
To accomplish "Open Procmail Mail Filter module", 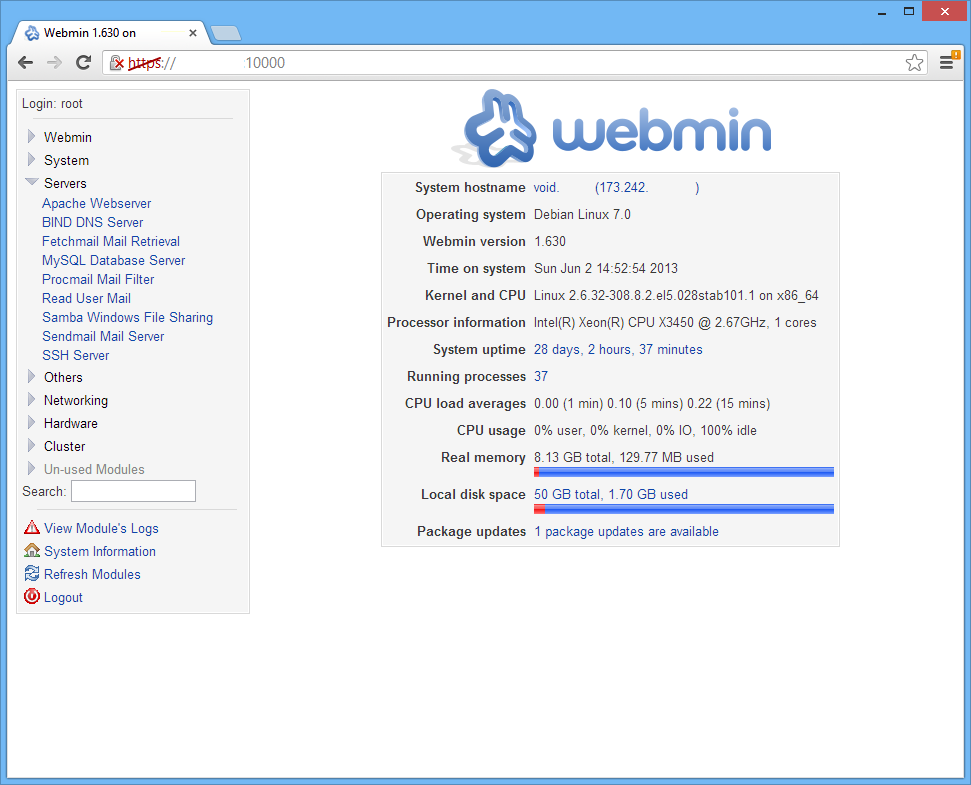I will [98, 279].
